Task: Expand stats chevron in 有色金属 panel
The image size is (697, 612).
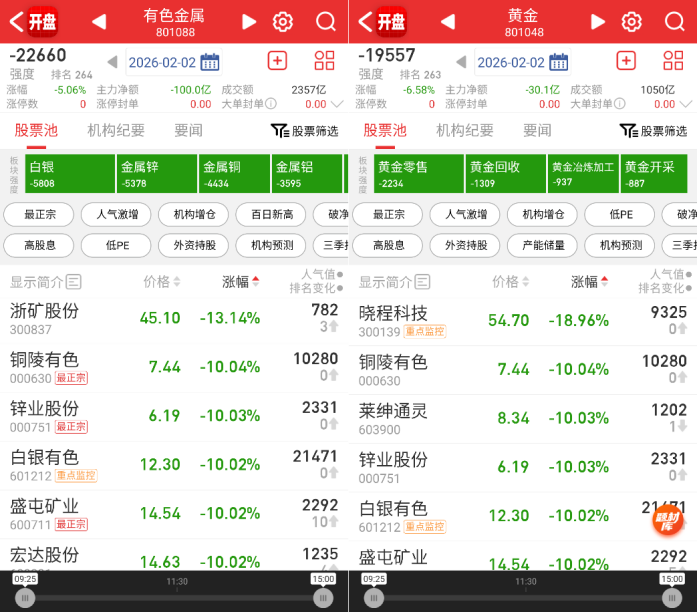Action: pos(337,104)
